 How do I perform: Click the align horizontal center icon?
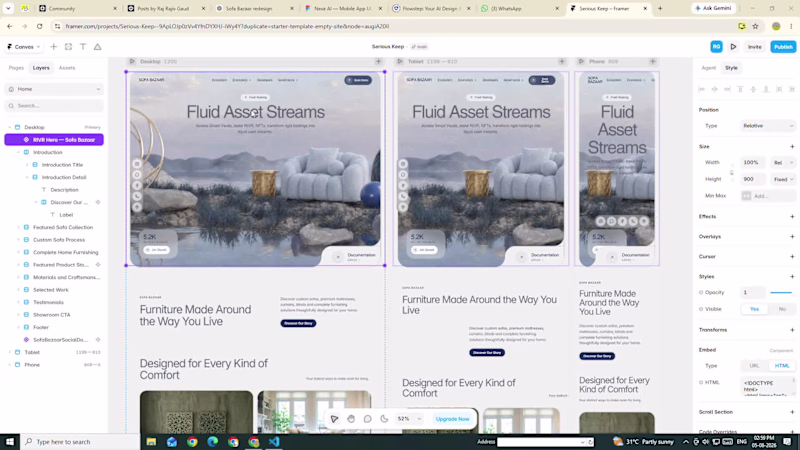pyautogui.click(x=715, y=89)
